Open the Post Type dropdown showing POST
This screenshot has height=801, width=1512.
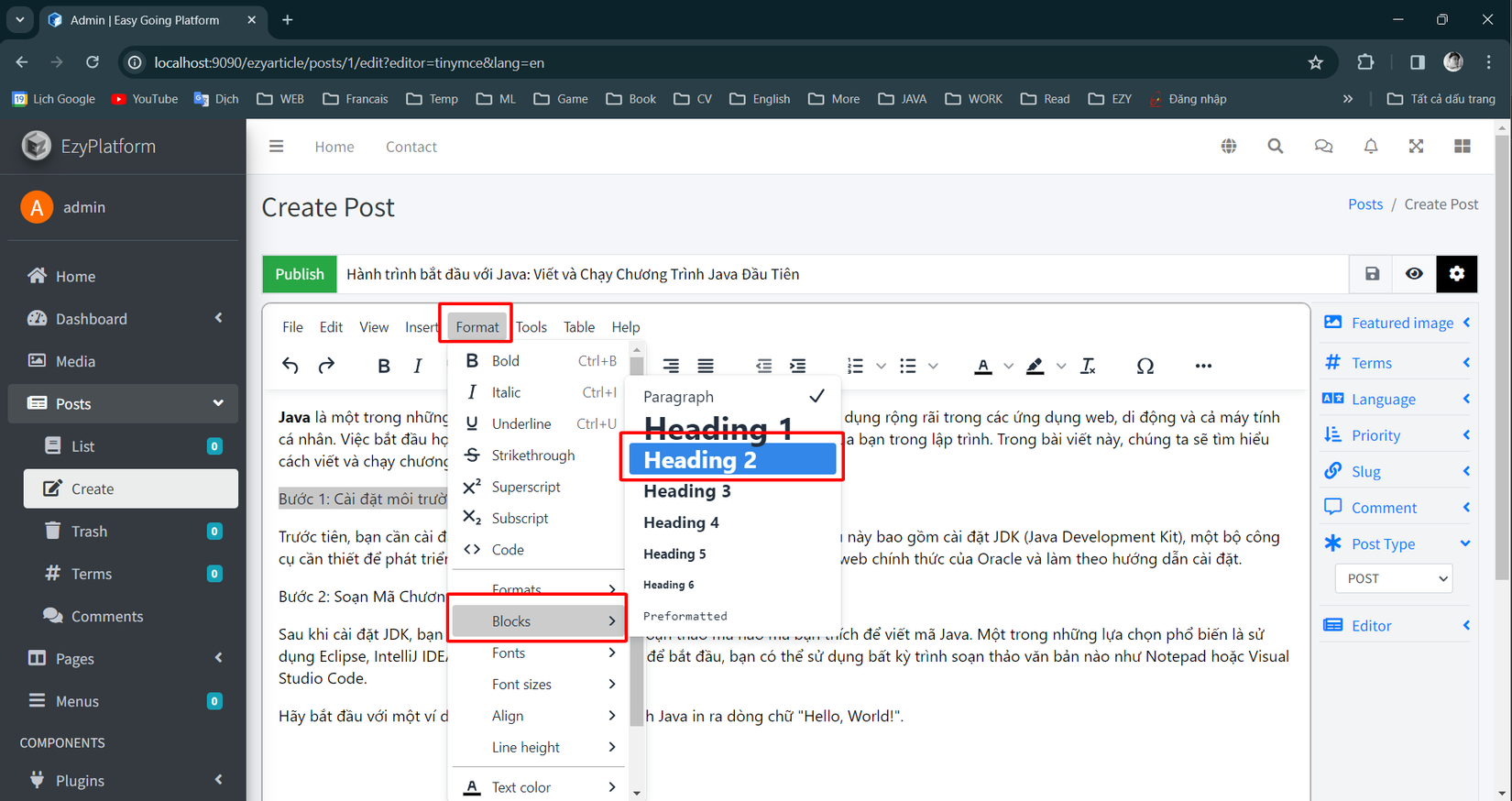point(1394,578)
